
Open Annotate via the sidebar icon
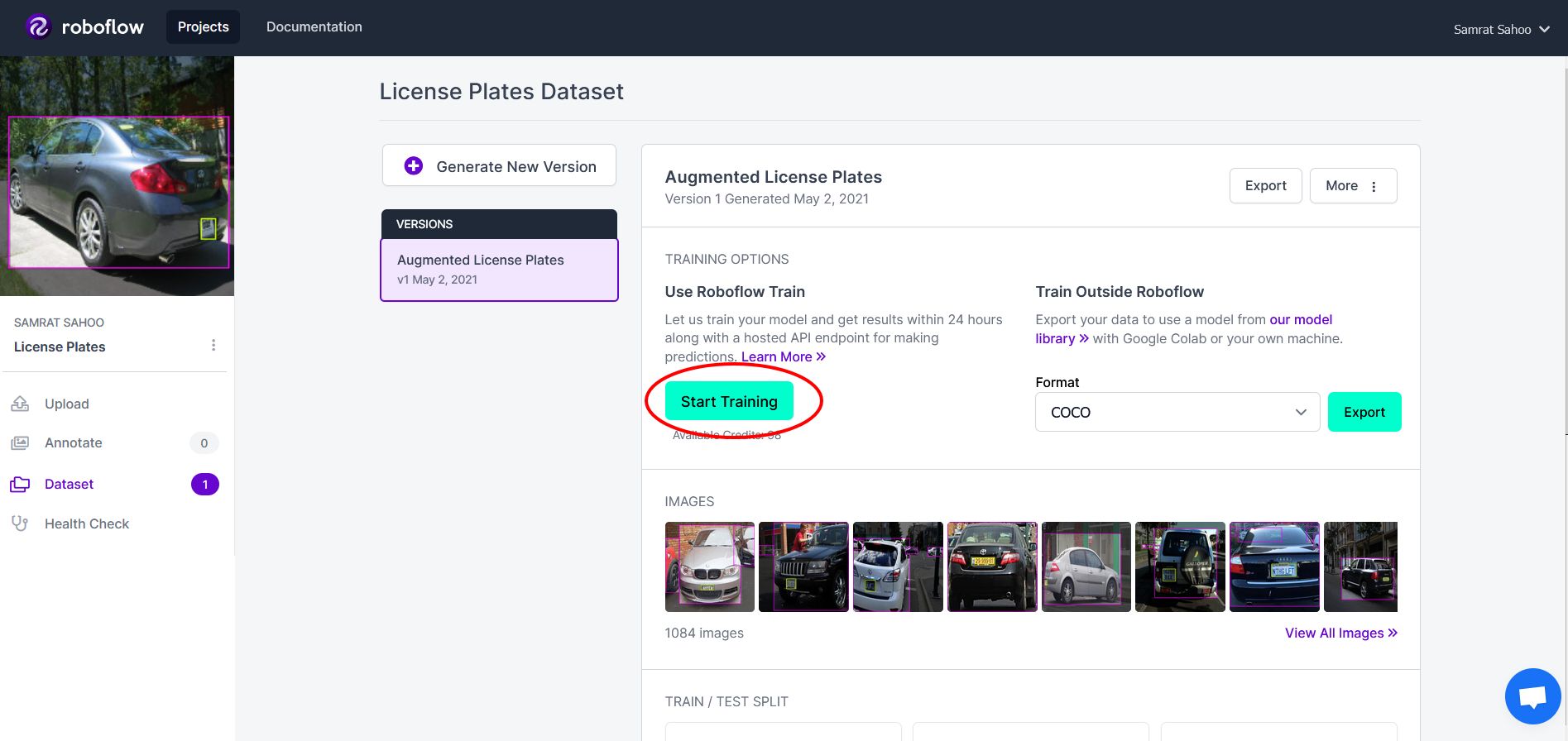coord(20,443)
